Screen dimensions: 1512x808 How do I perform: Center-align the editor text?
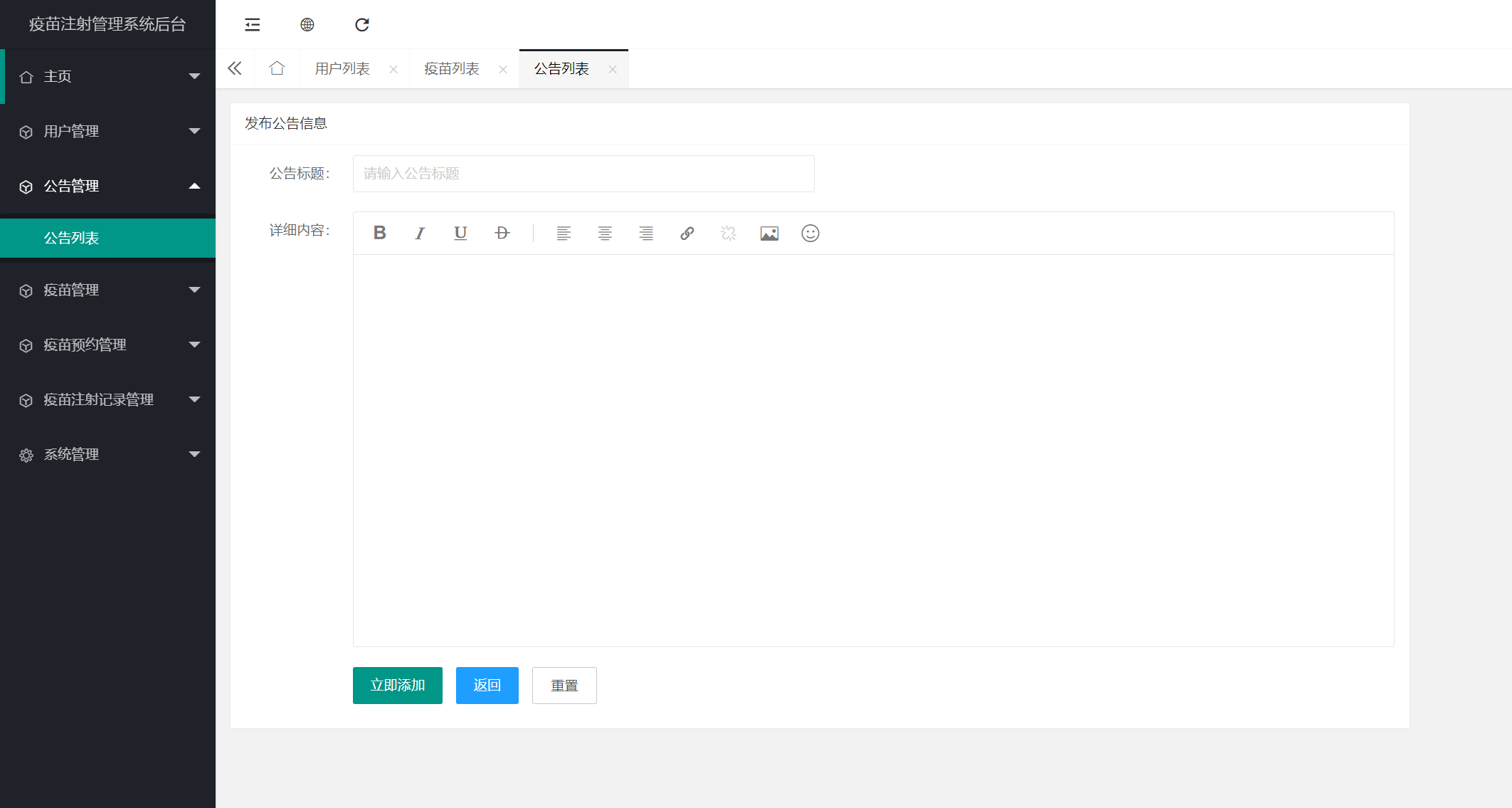[x=605, y=233]
